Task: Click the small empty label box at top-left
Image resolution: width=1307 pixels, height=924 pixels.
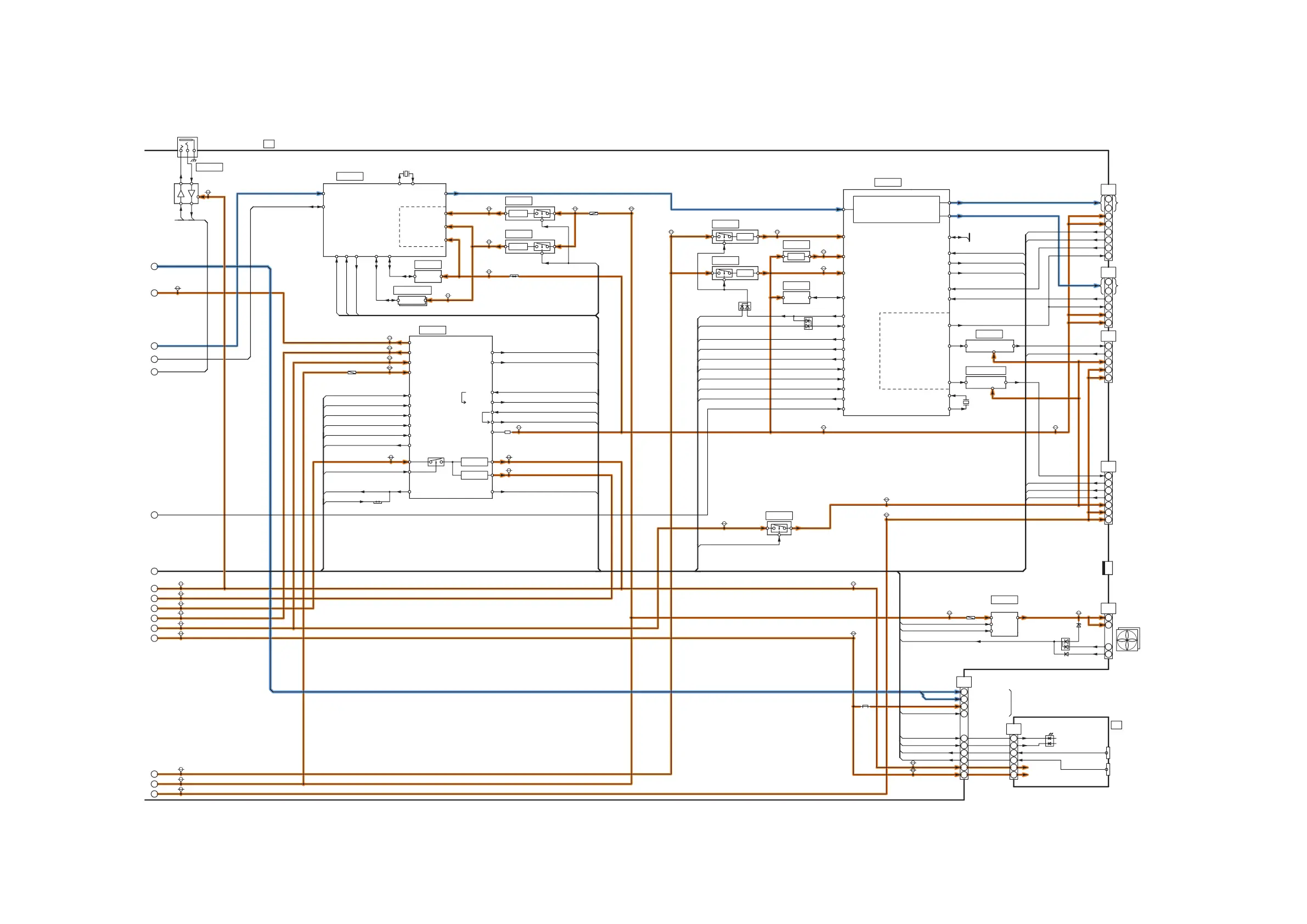Action: (269, 144)
